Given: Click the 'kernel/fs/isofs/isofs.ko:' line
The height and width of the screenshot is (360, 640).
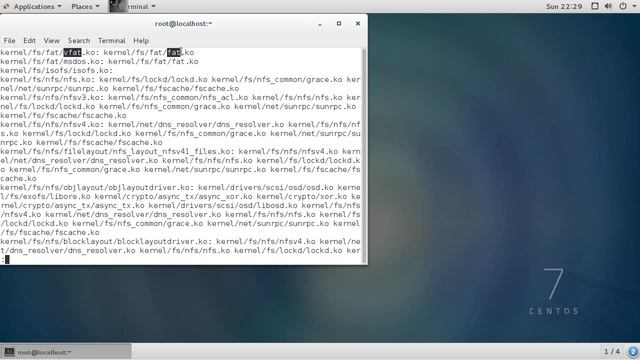Looking at the screenshot, I should tap(56, 70).
